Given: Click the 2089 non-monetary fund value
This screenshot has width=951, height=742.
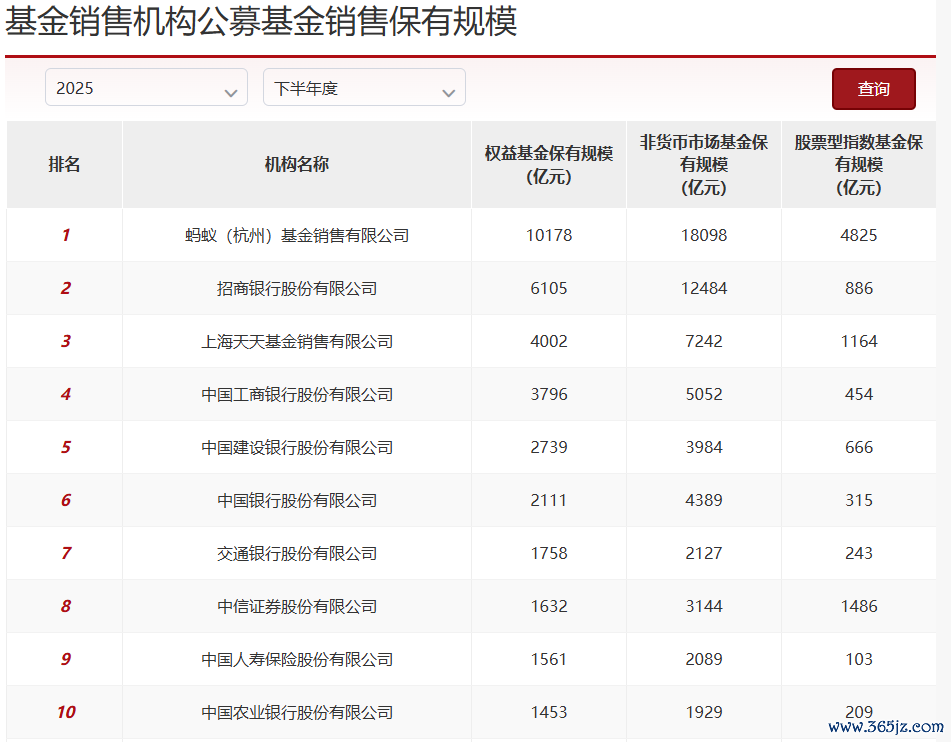Looking at the screenshot, I should [x=704, y=659].
